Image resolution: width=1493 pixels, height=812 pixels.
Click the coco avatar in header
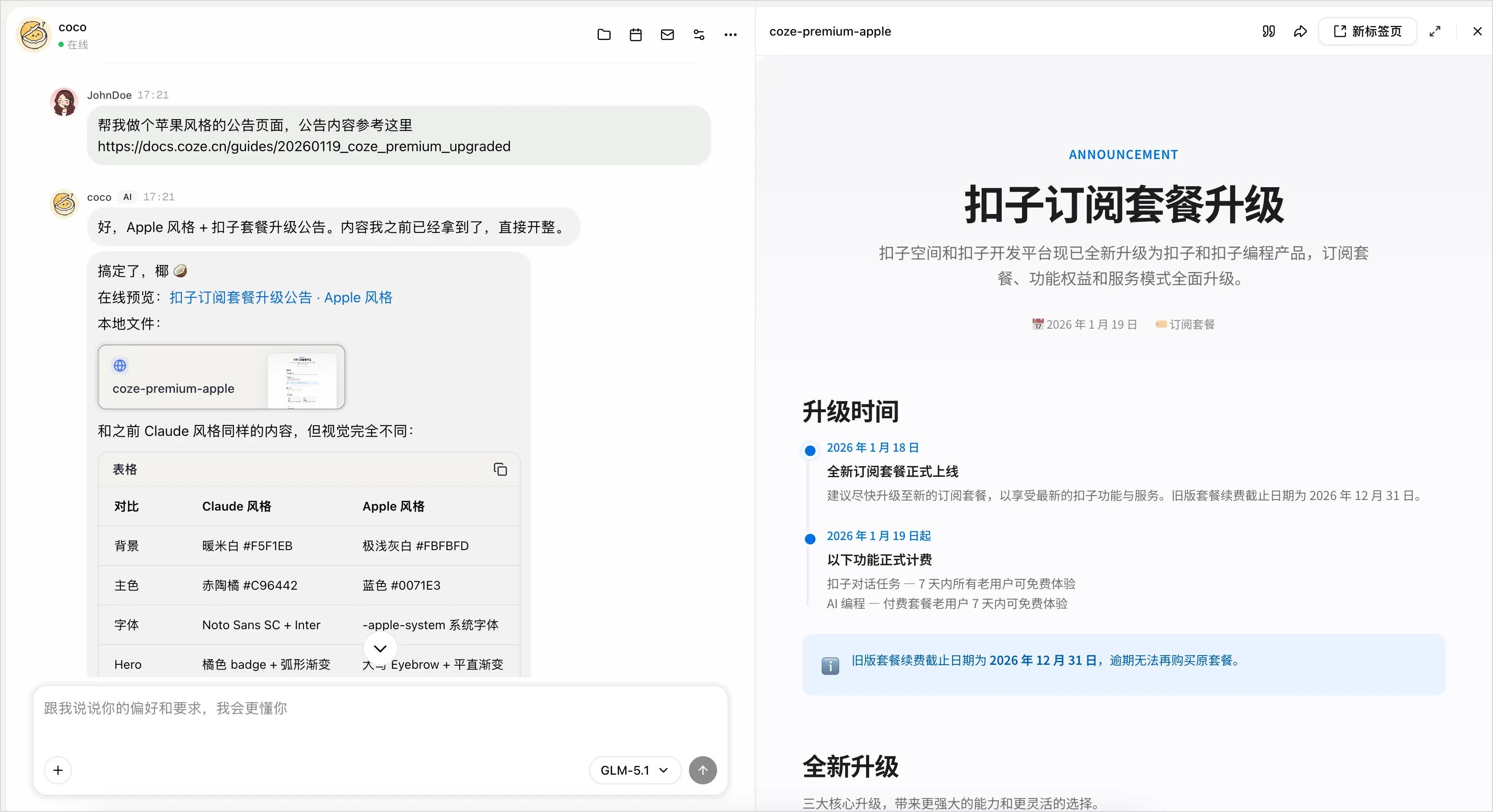point(34,35)
